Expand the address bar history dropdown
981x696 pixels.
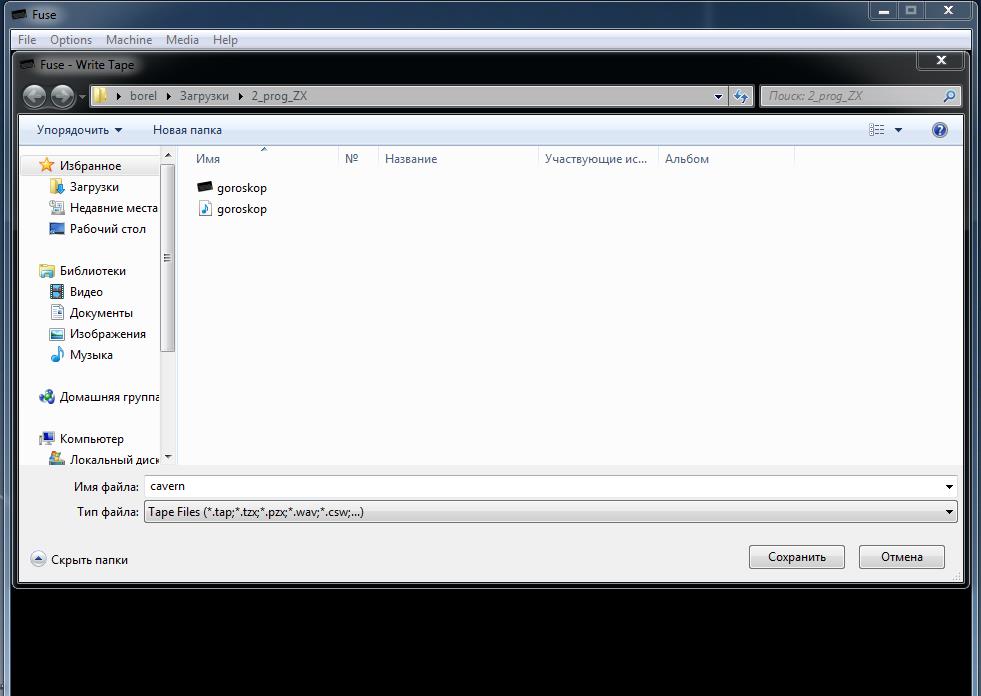(718, 97)
